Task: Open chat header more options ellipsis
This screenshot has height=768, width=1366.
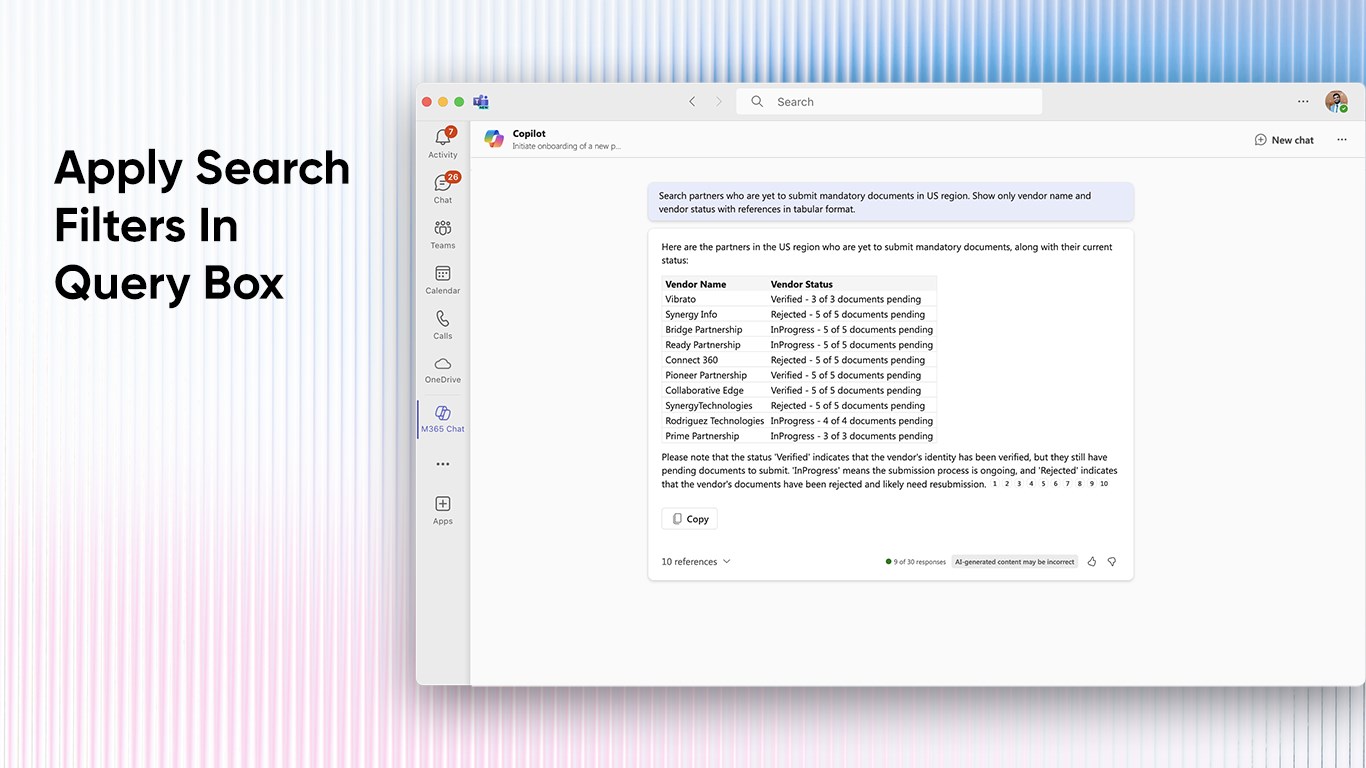Action: coord(1342,140)
